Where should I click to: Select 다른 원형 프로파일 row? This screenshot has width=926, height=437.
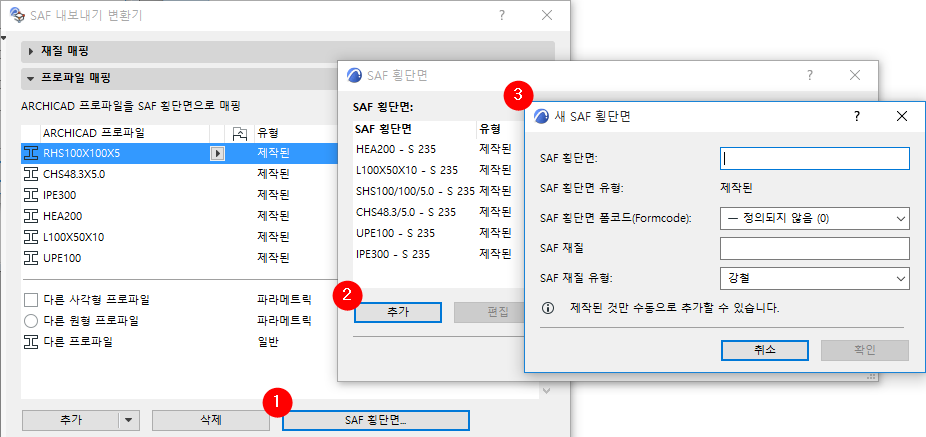pyautogui.click(x=179, y=321)
